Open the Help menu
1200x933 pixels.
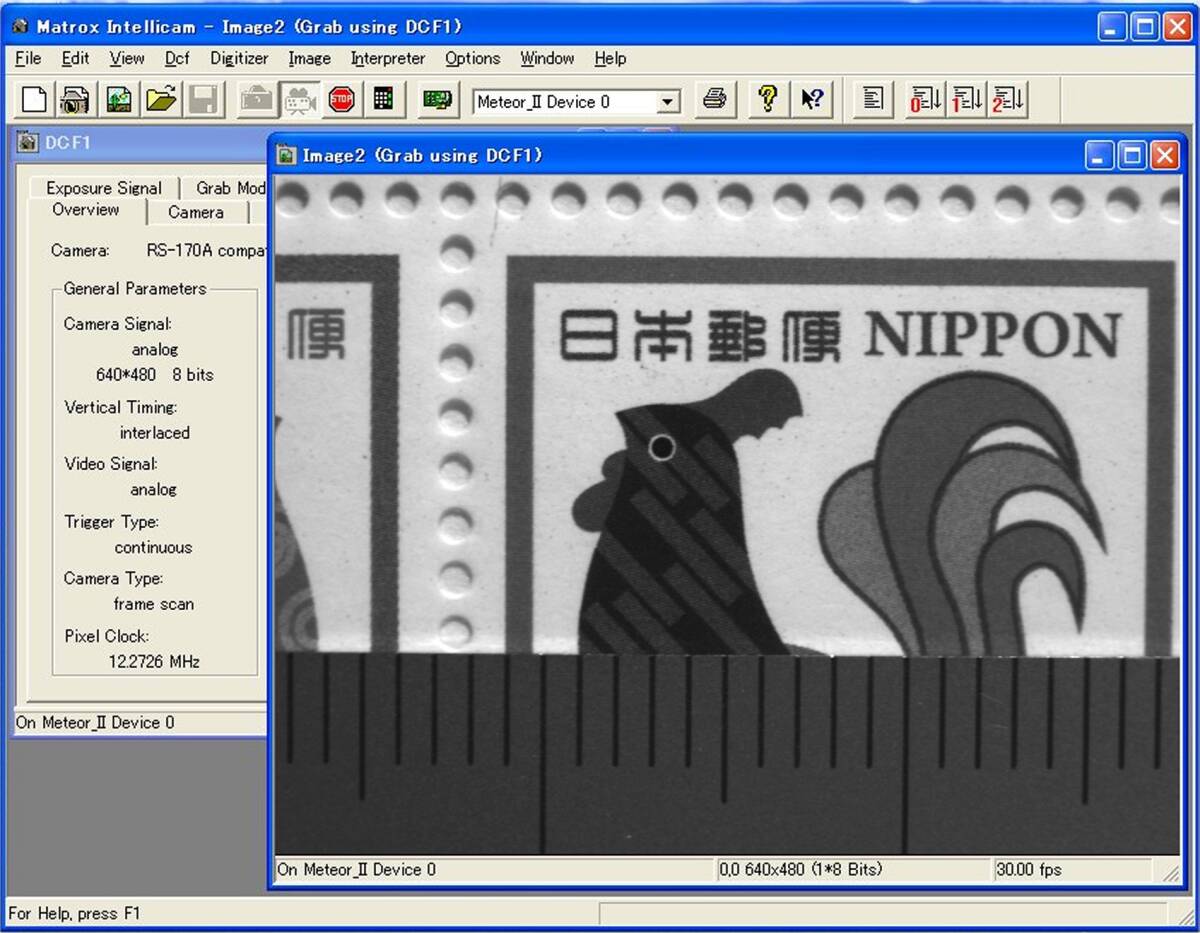click(x=610, y=58)
